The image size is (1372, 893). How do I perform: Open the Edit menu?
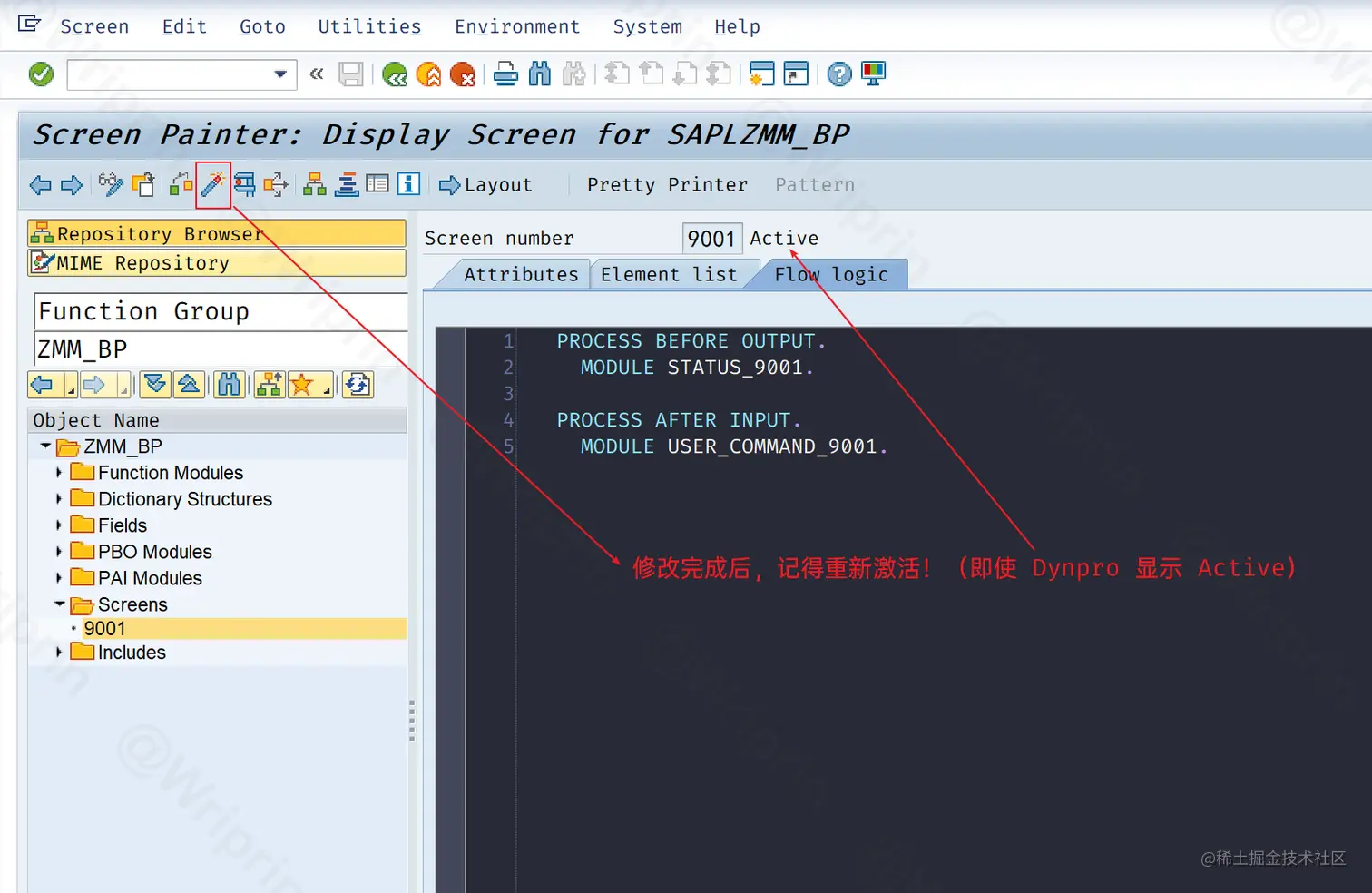[184, 26]
